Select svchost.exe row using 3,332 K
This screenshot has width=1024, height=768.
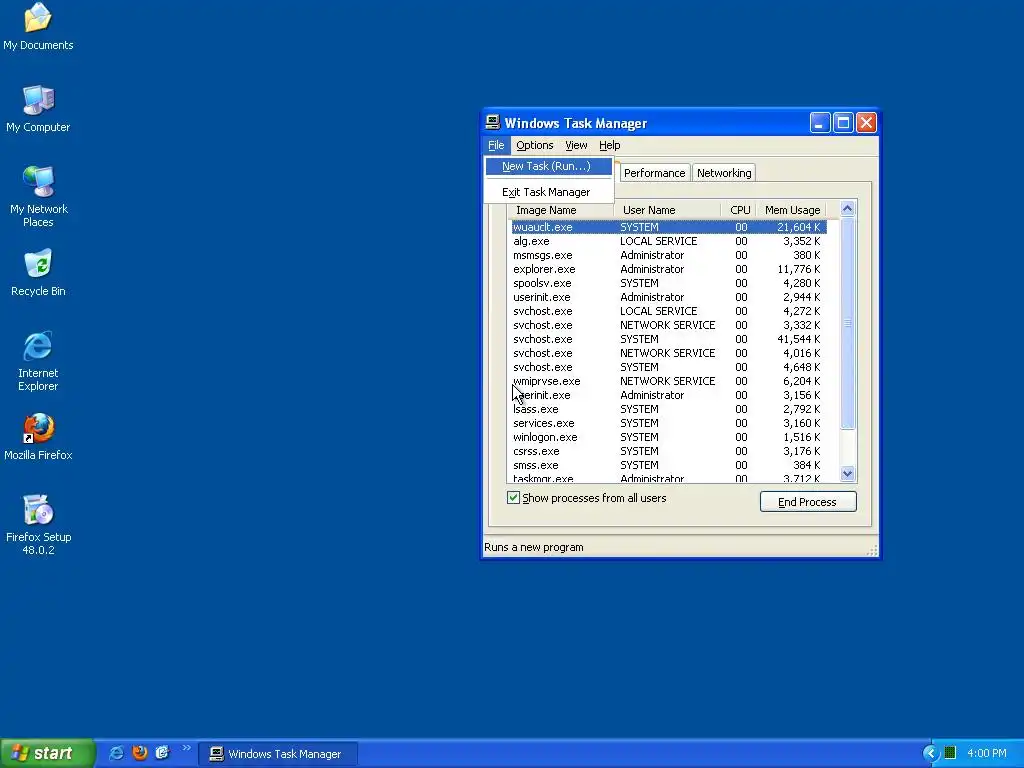[669, 325]
